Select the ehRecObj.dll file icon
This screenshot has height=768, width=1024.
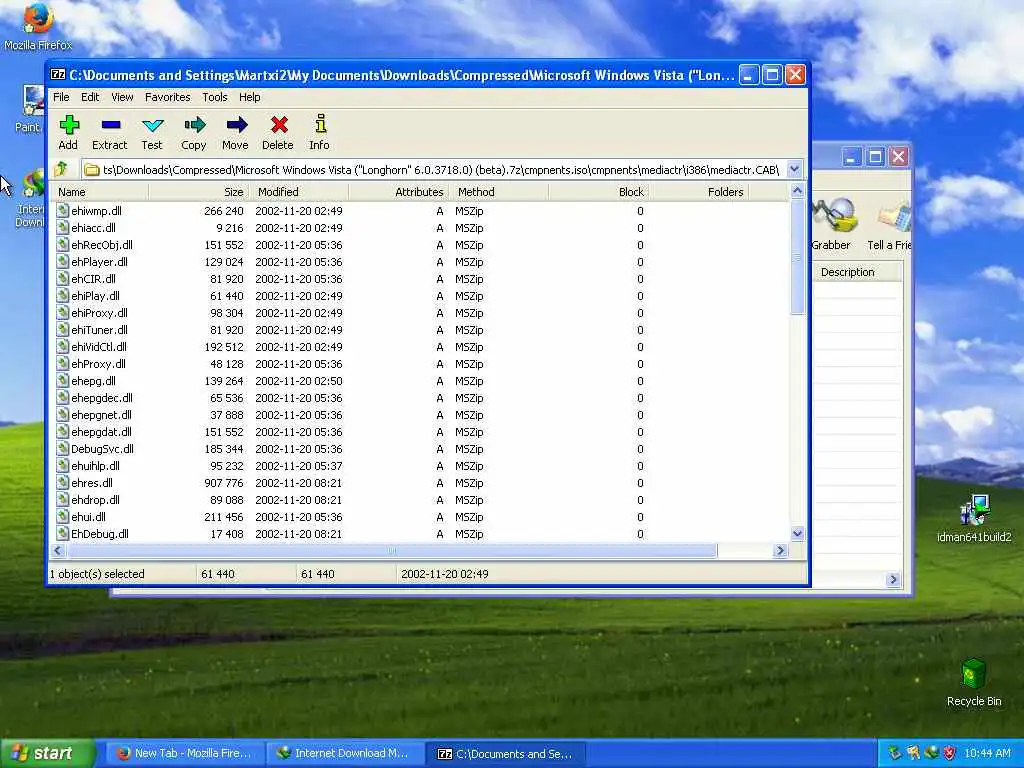[x=62, y=244]
